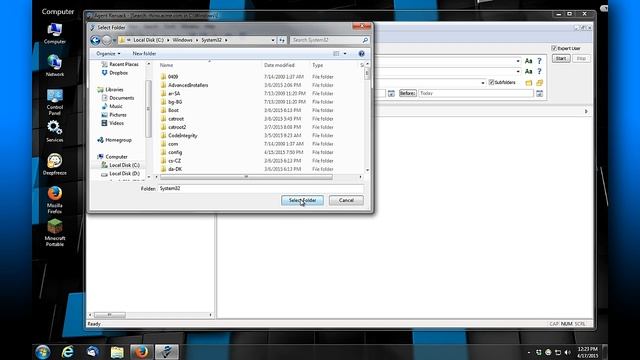The height and width of the screenshot is (360, 640).
Task: Toggle the Before date button
Action: pos(407,93)
